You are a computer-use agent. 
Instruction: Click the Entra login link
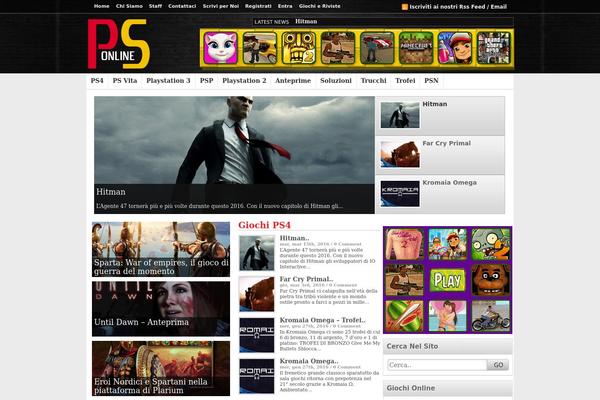coord(285,6)
